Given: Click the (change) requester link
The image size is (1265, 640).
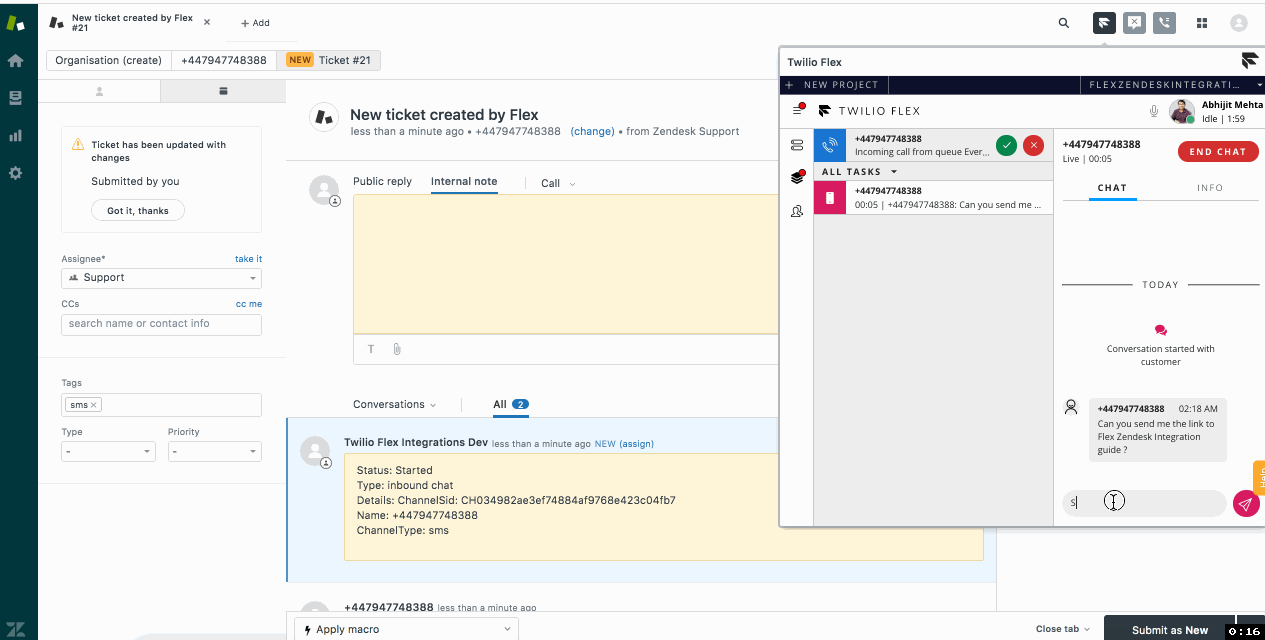Looking at the screenshot, I should click(x=592, y=131).
